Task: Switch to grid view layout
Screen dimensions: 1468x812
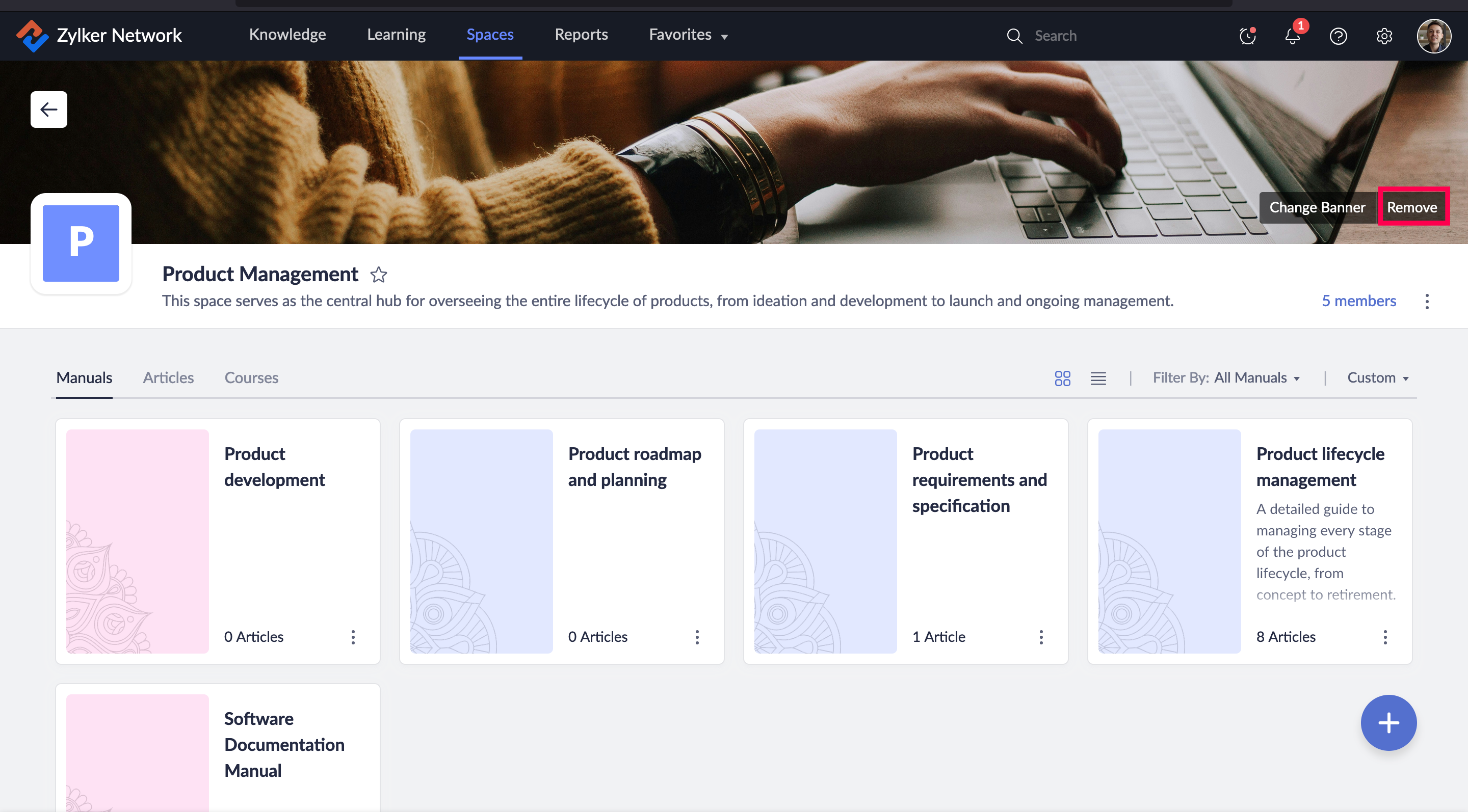Action: pos(1062,378)
